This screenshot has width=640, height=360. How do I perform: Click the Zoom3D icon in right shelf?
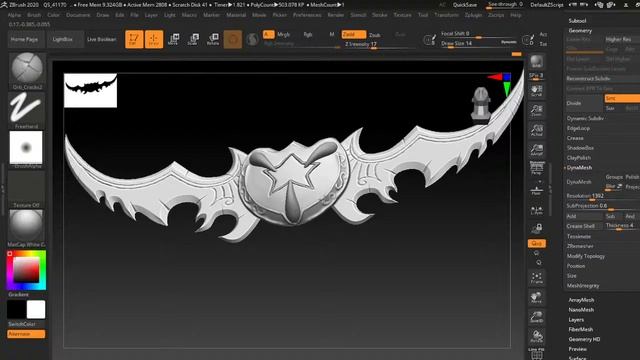tap(536, 317)
